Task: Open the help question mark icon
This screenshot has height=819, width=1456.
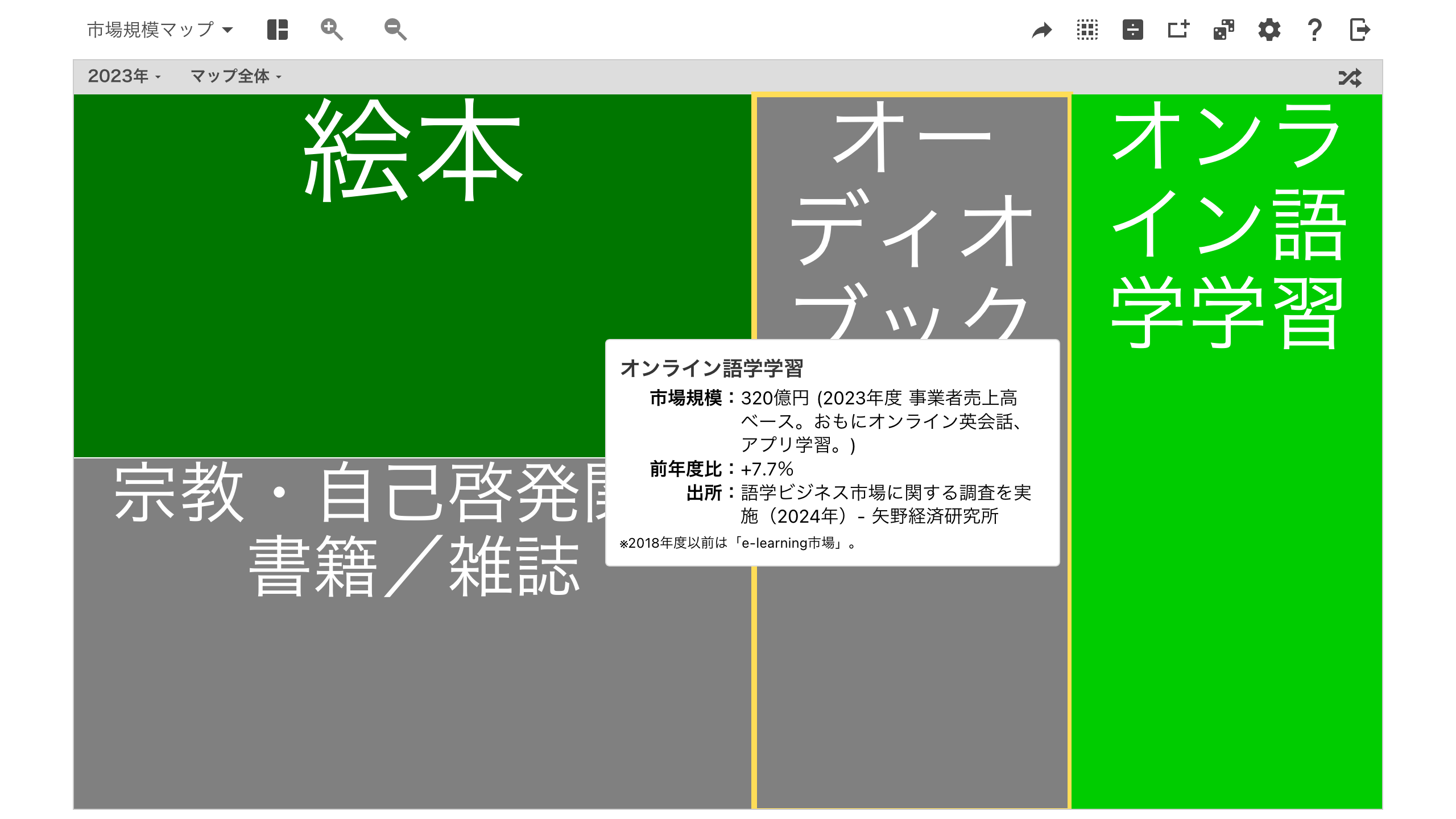Action: [x=1314, y=30]
